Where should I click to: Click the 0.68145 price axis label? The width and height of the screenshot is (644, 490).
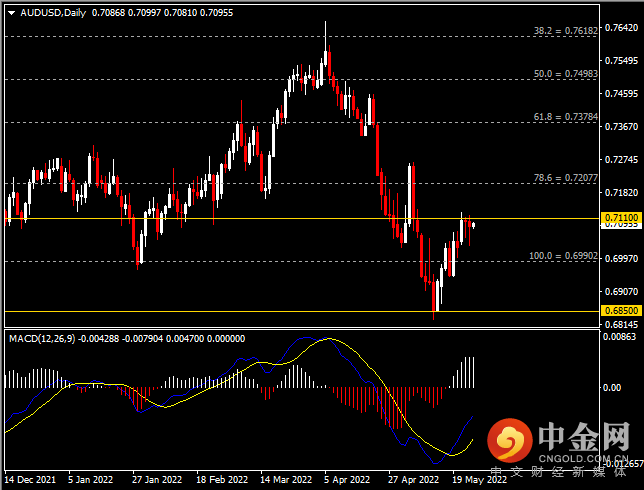tap(621, 324)
